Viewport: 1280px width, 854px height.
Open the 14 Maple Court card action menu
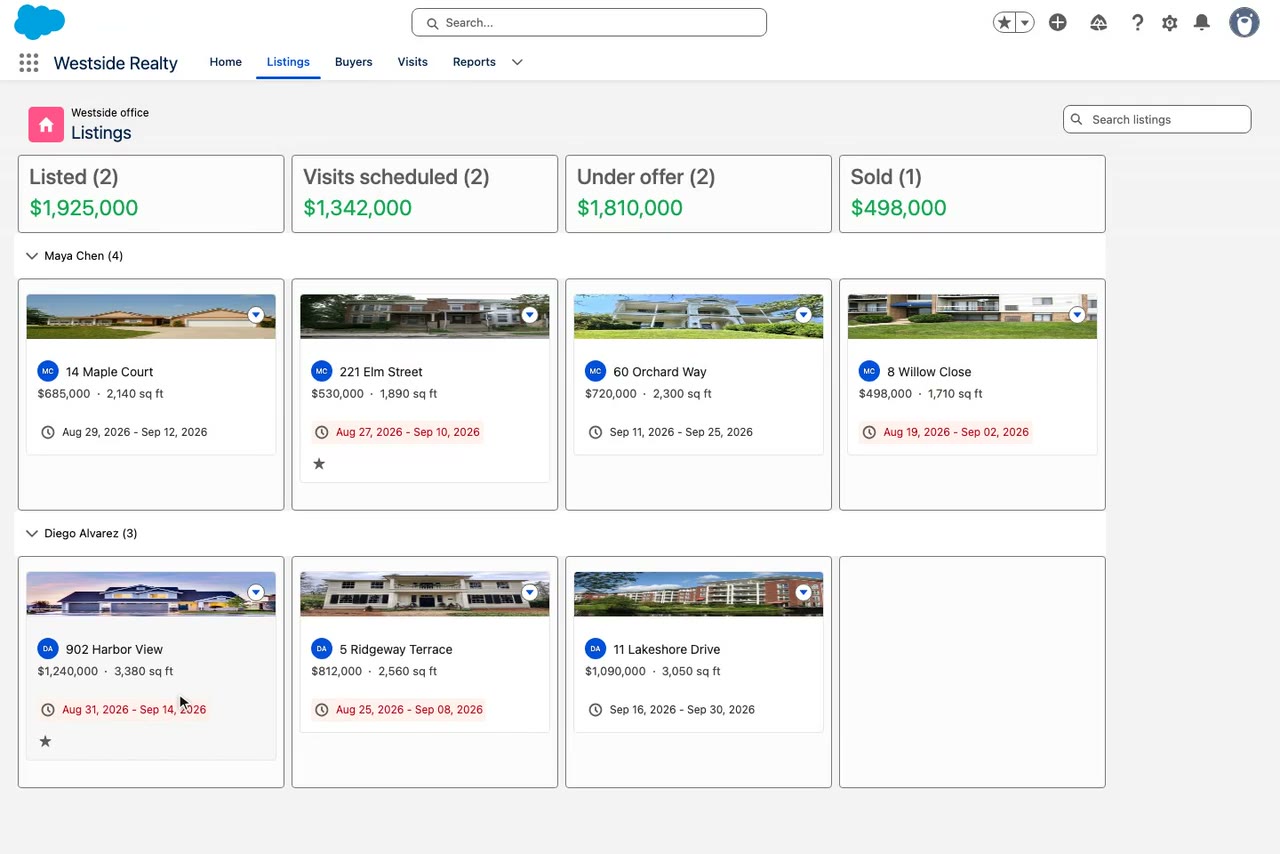(x=256, y=315)
